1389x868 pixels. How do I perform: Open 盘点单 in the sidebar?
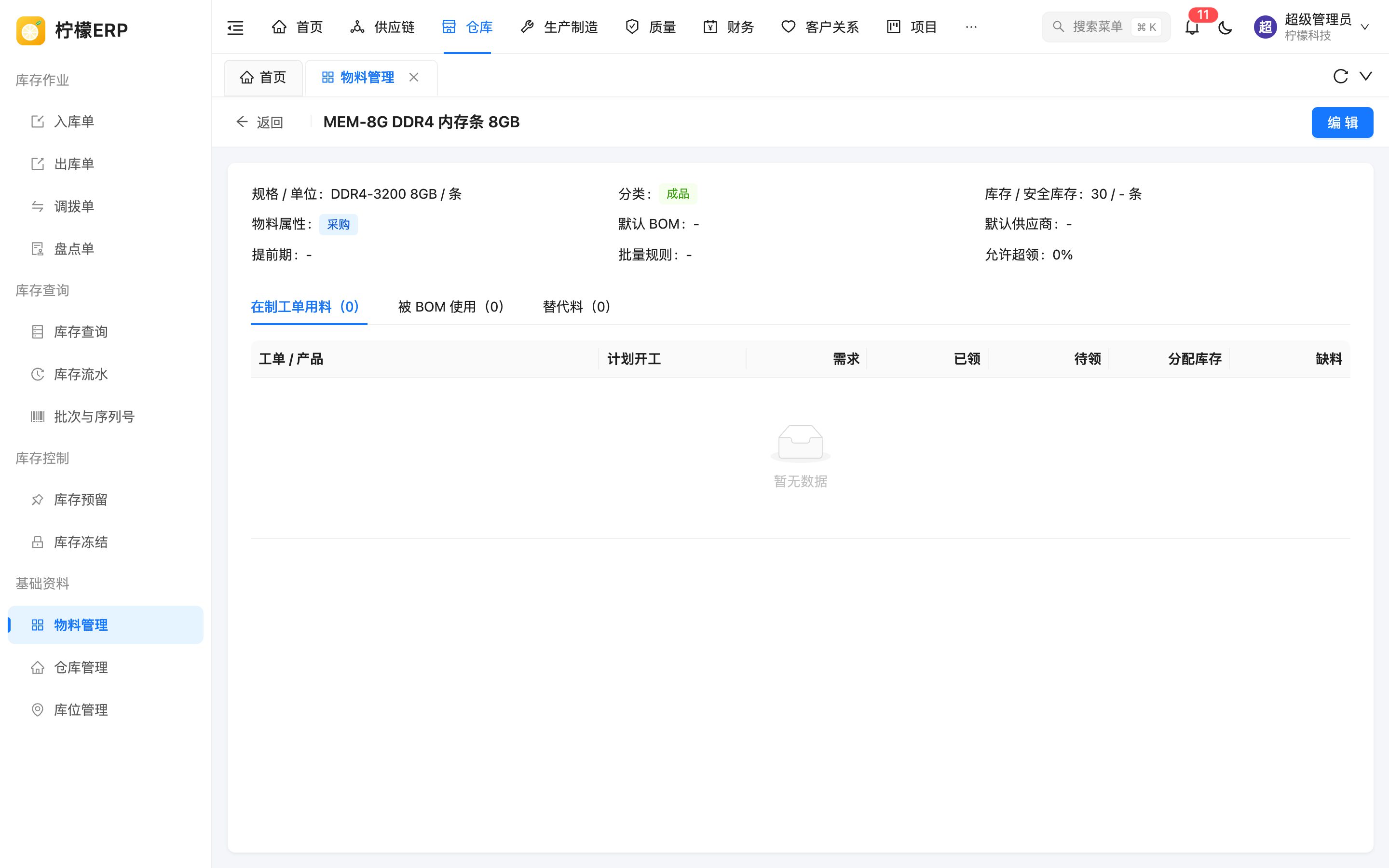coord(106,249)
